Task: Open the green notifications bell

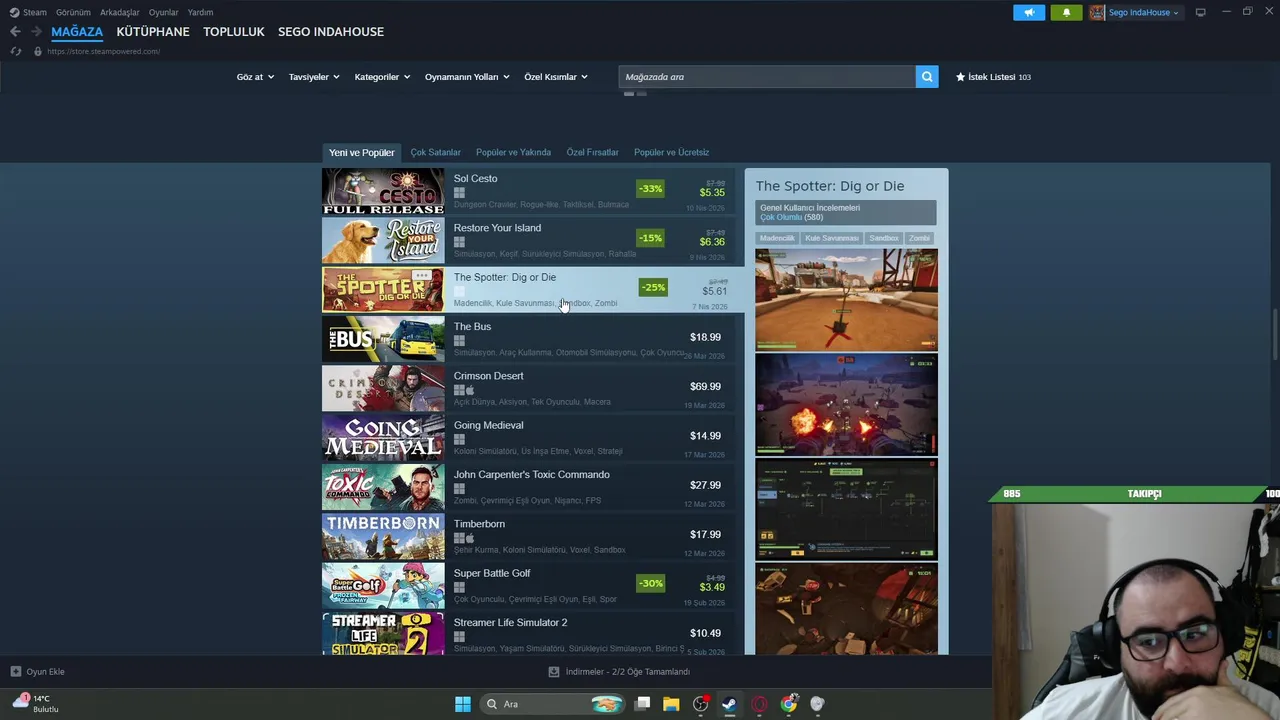Action: [x=1066, y=12]
